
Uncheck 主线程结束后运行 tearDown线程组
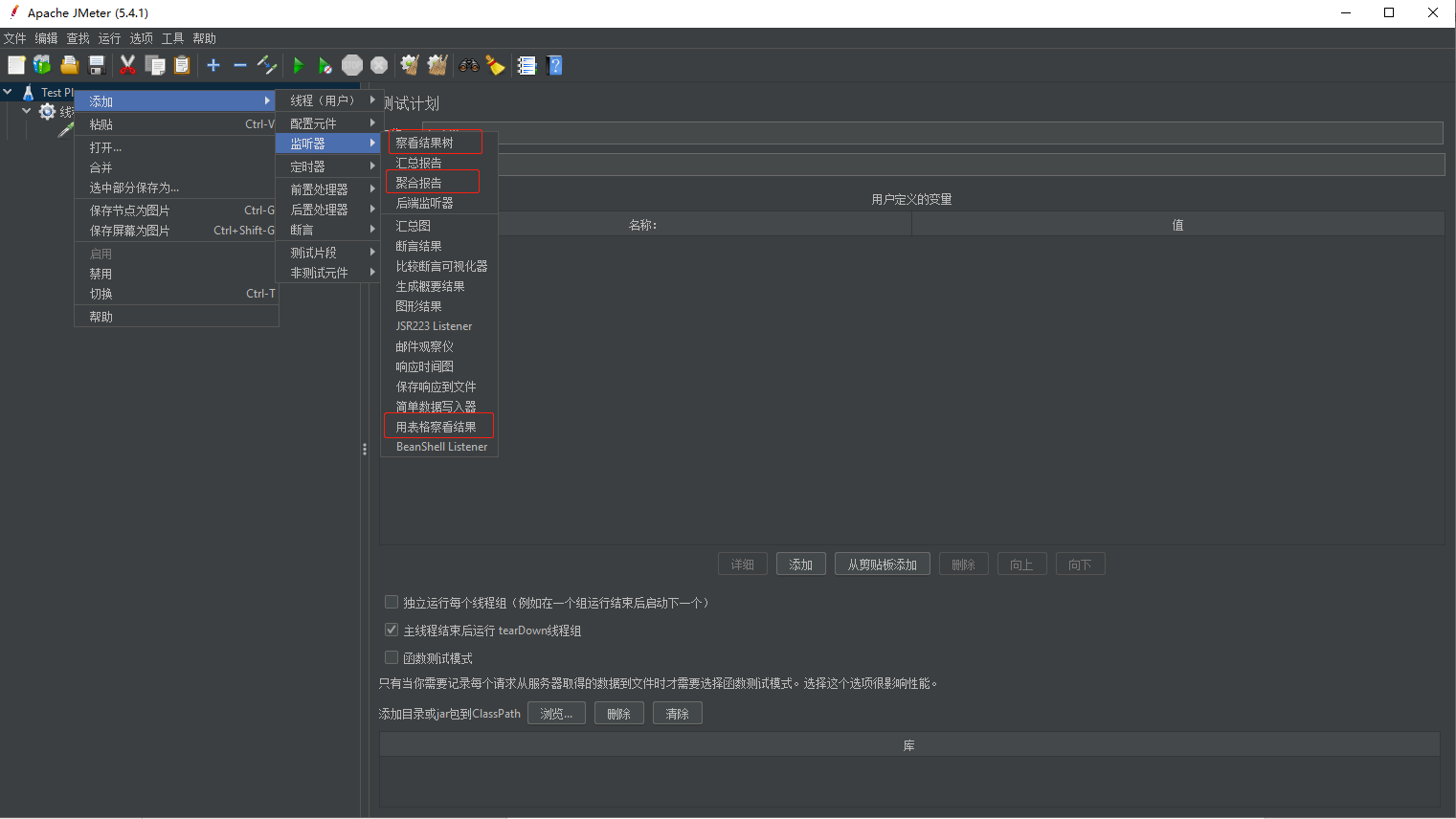(x=391, y=630)
